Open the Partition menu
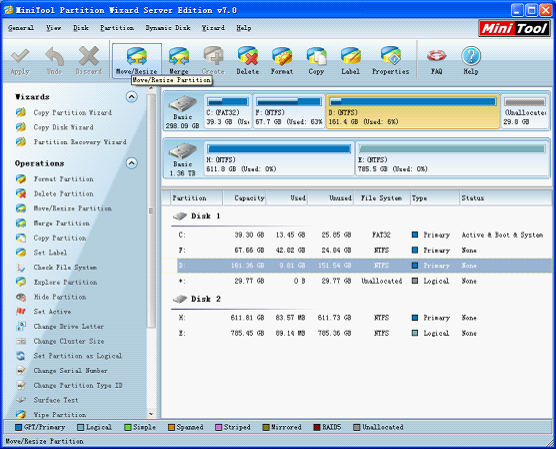Screen dimensions: 556x449 coord(117,28)
